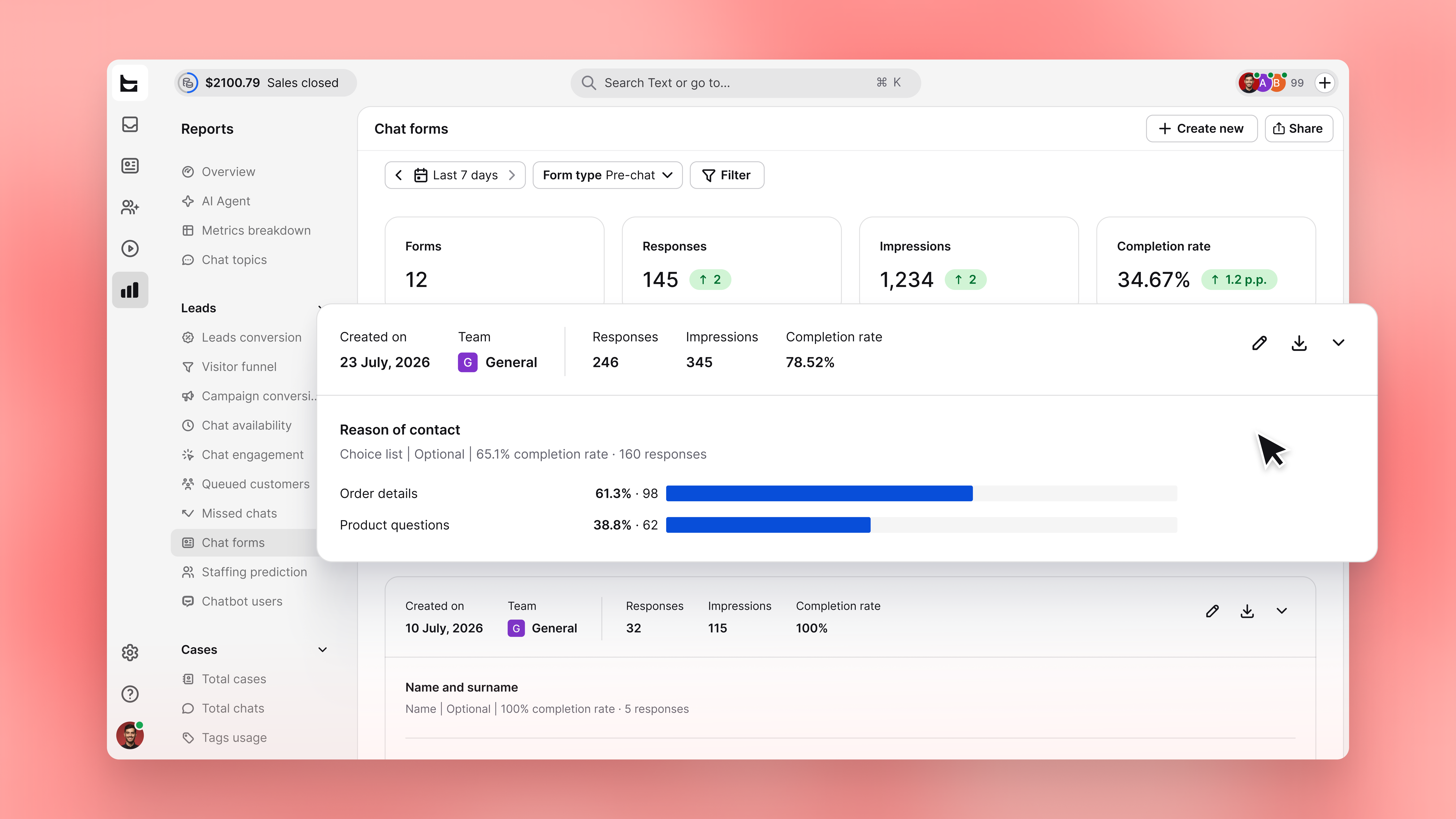Viewport: 1456px width, 819px height.
Task: Focus the Search Text or go to field
Action: (745, 83)
